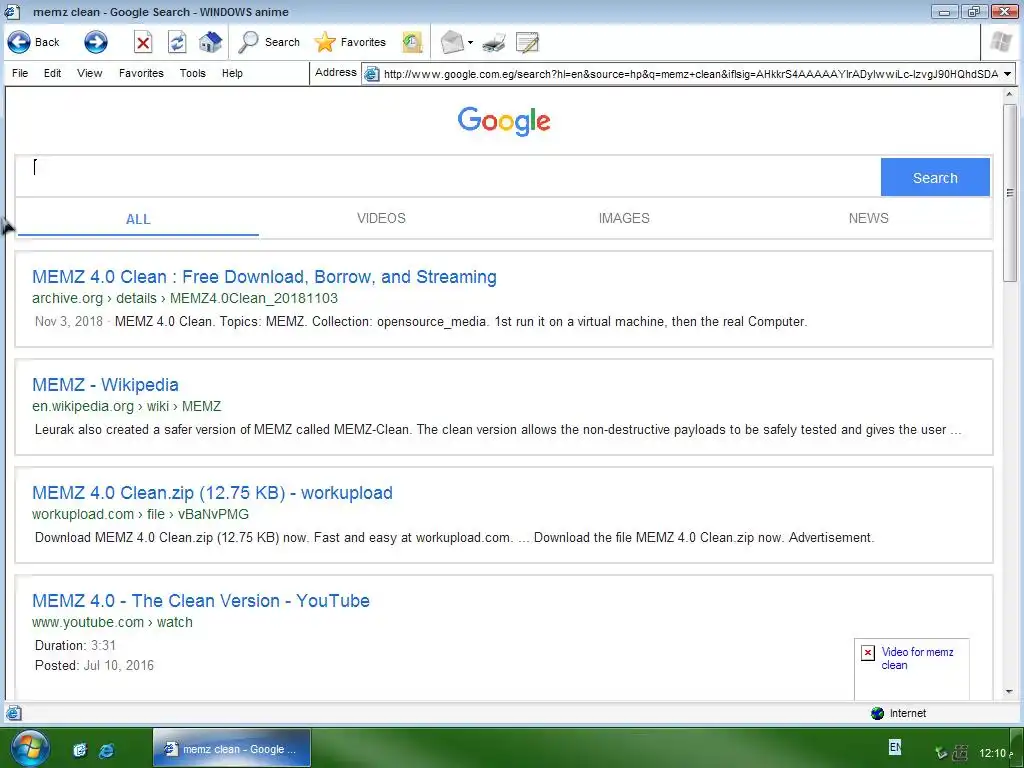The image size is (1024, 768).
Task: Open the Home page icon
Action: (210, 42)
